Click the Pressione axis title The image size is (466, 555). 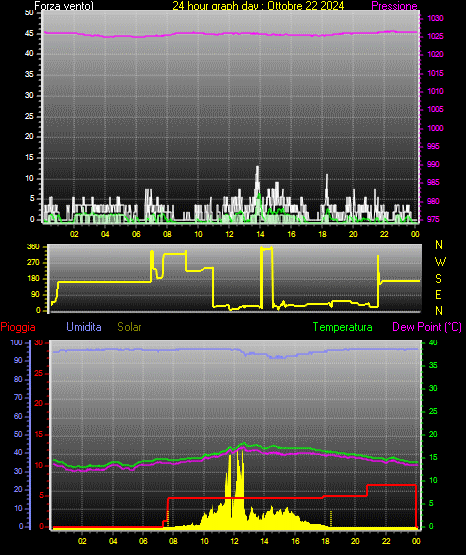[x=394, y=6]
